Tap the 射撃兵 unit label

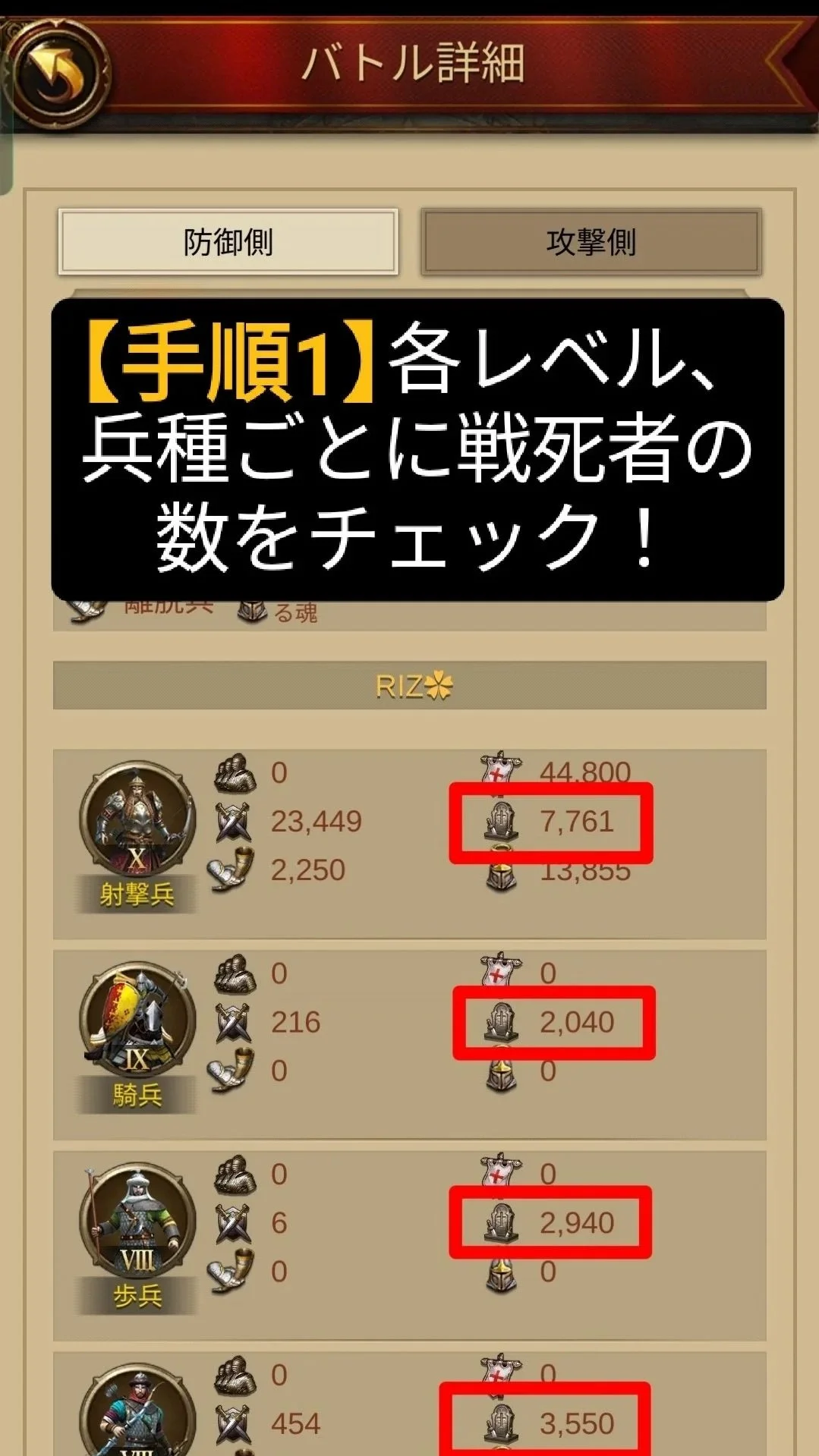(x=137, y=895)
